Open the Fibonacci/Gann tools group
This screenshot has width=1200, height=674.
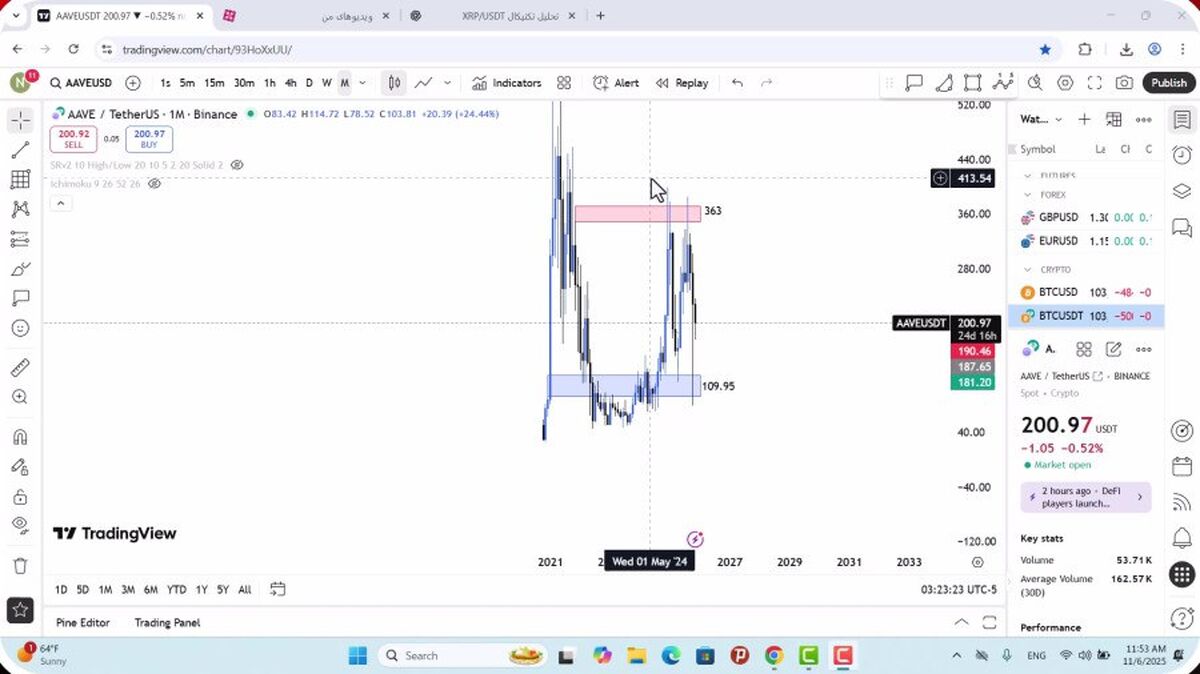20,180
